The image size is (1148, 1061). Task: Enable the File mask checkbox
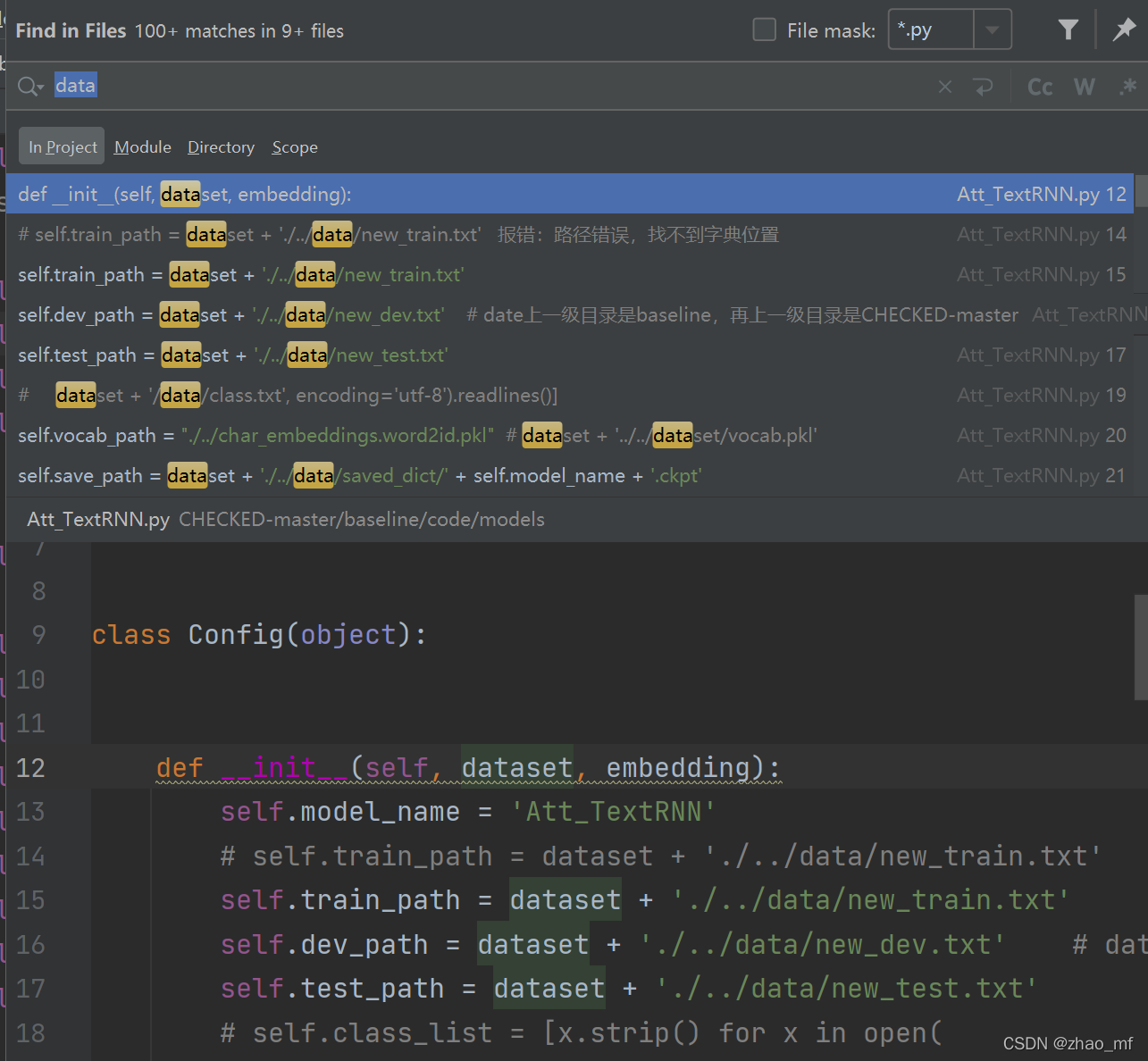tap(765, 30)
